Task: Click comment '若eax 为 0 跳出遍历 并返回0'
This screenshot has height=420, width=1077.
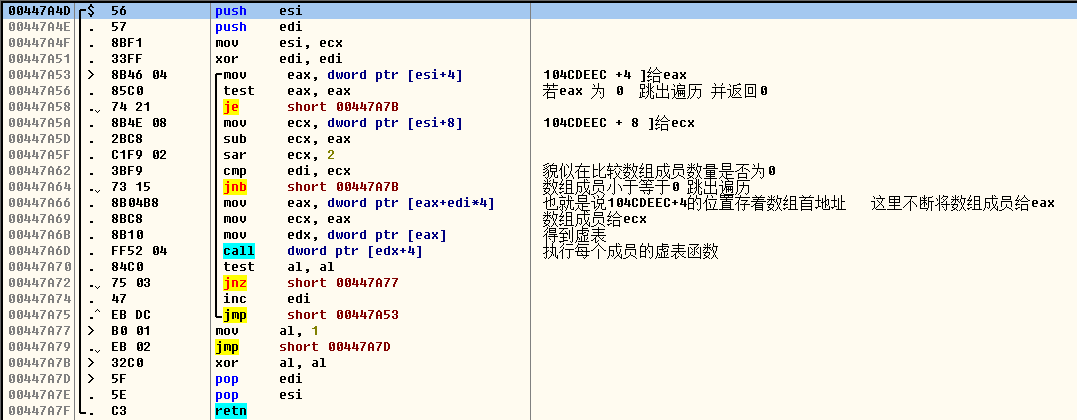Action: [x=655, y=91]
